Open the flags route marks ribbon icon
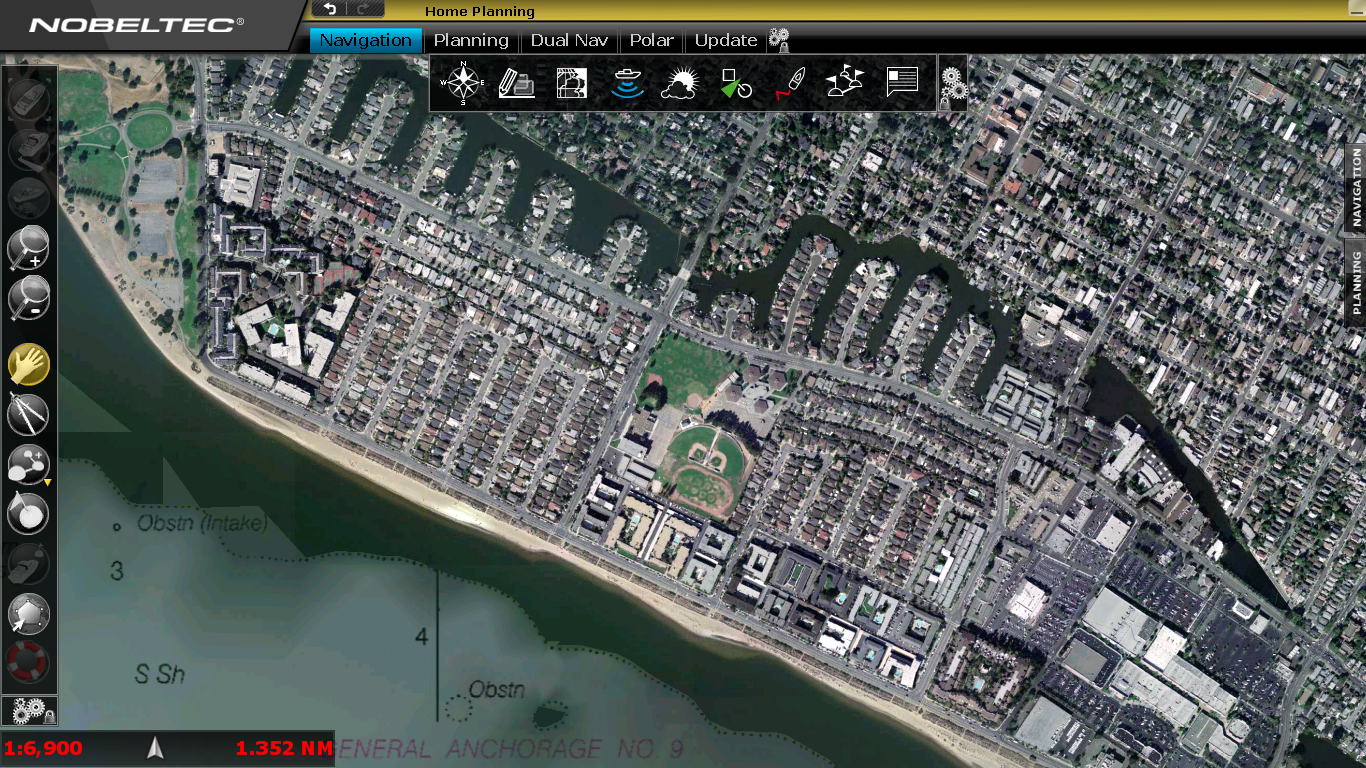Viewport: 1366px width, 768px height. coord(845,83)
